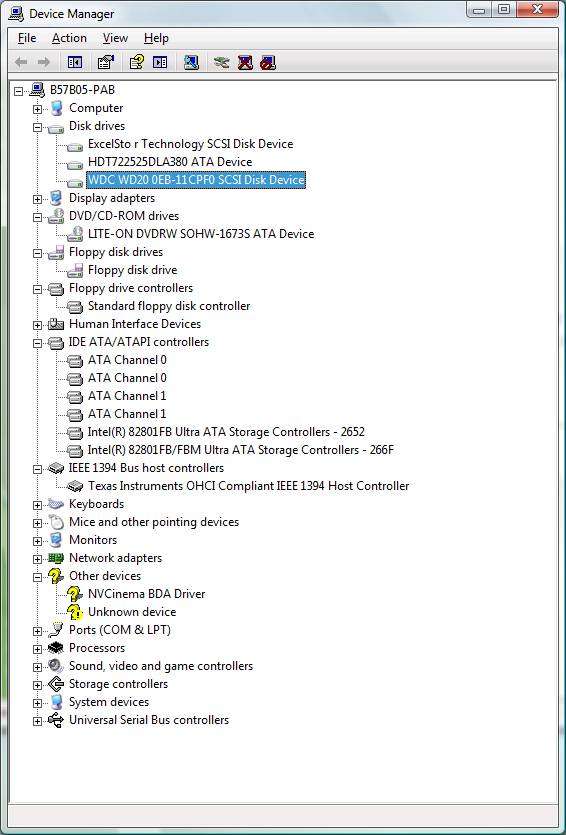This screenshot has width=566, height=835.
Task: Select Texas Instruments OHCI IEEE 1394 Host Controller
Action: pos(249,485)
